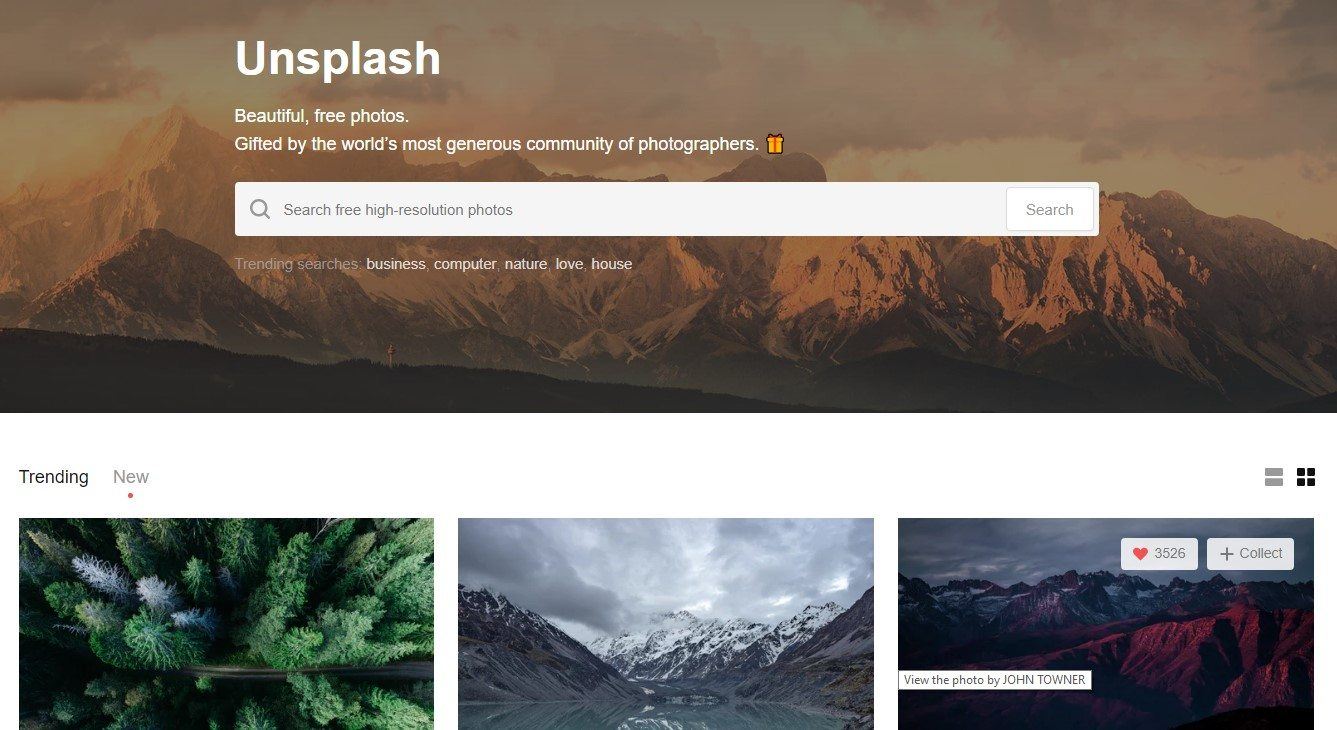The height and width of the screenshot is (730, 1337).
Task: Switch to the list layout view icon
Action: (x=1274, y=477)
